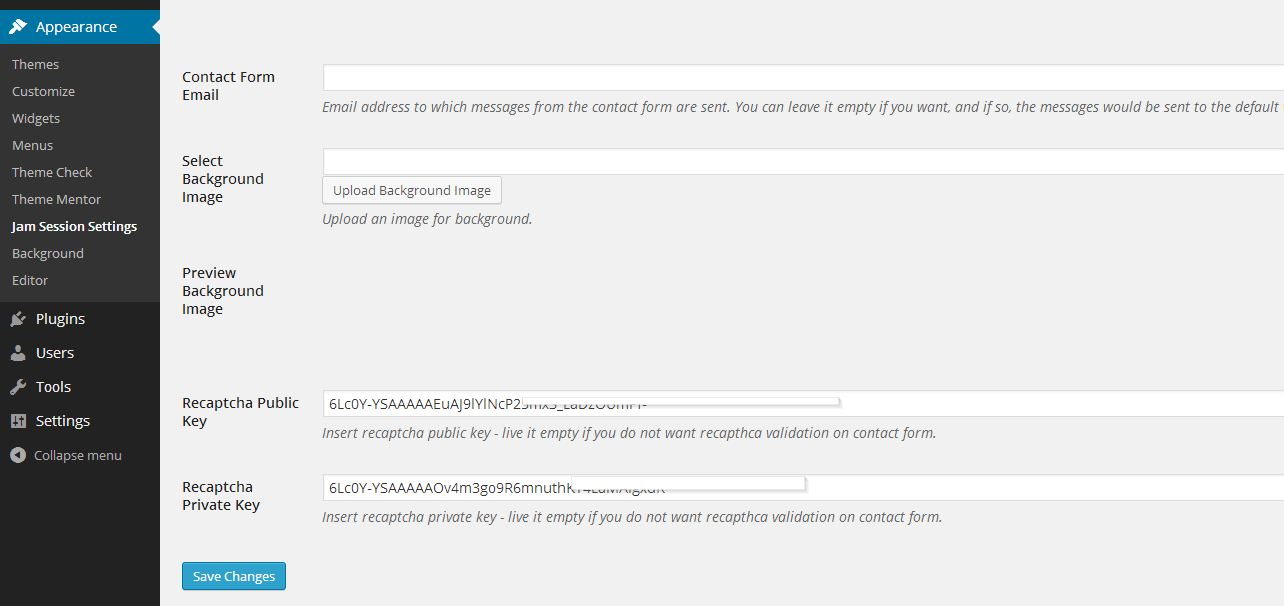Image resolution: width=1284 pixels, height=606 pixels.
Task: Open the theme Editor link
Action: click(x=30, y=280)
